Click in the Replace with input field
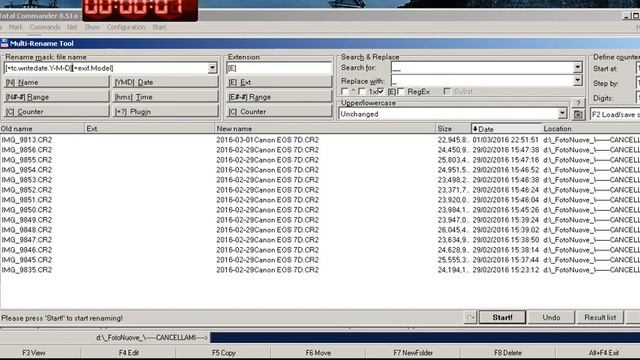Viewport: 640px width, 360px height. (482, 80)
